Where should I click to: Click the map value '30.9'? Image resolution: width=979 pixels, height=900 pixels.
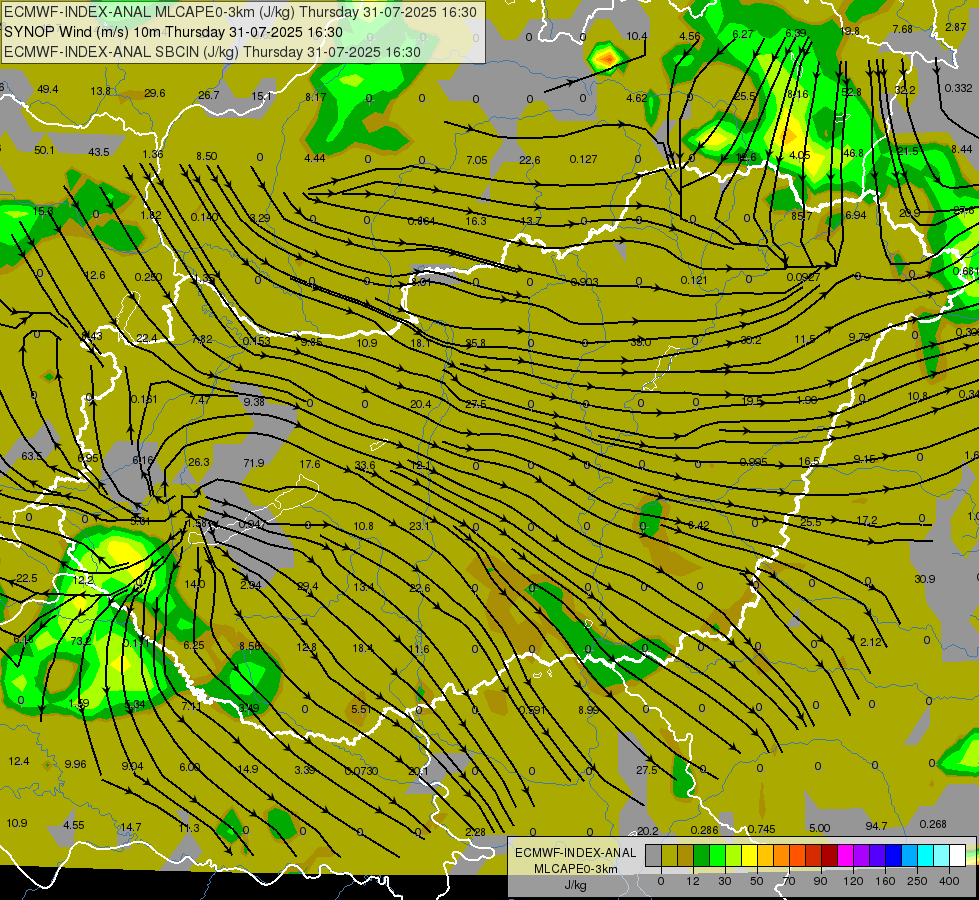point(924,579)
